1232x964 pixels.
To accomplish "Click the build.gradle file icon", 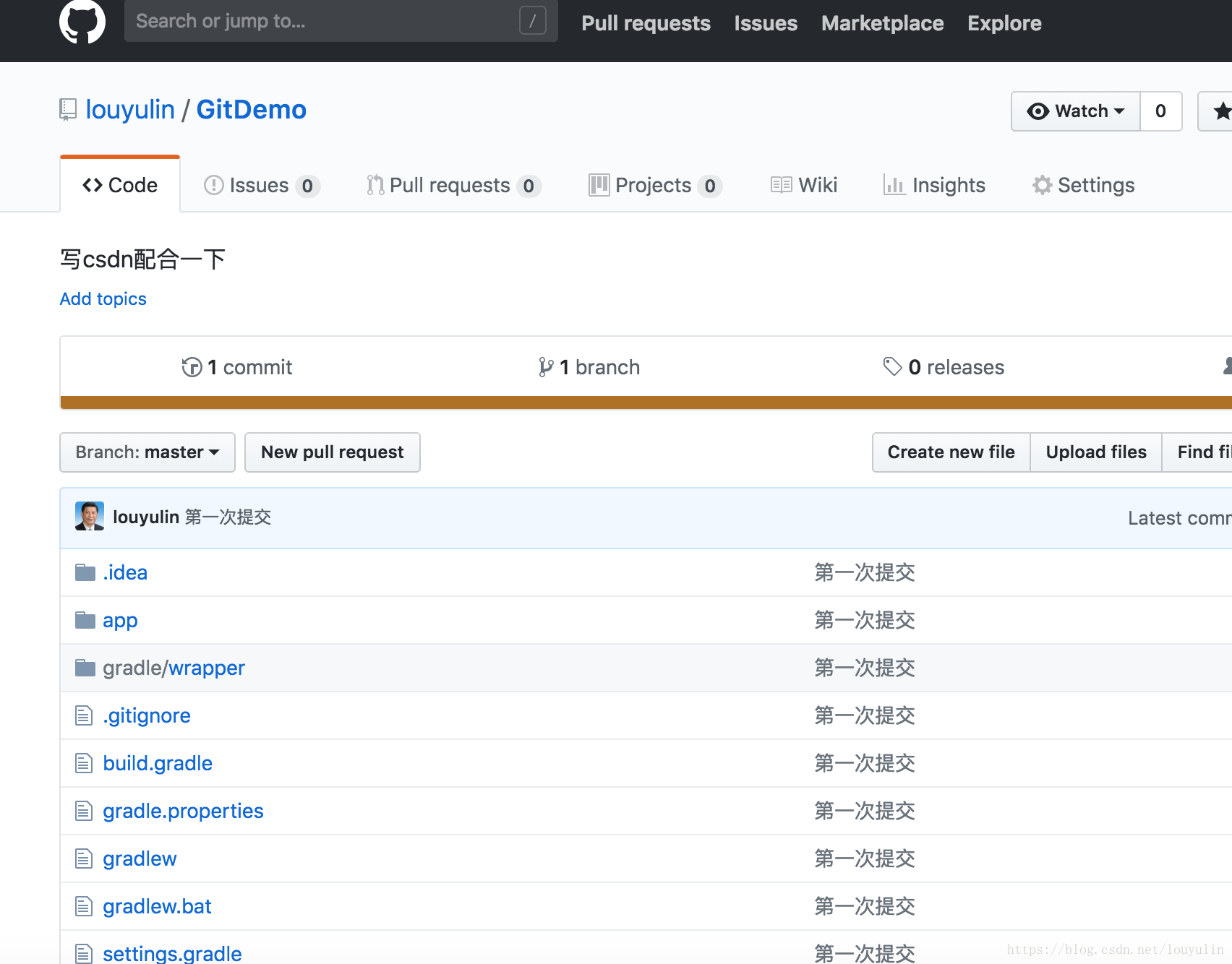I will point(84,763).
